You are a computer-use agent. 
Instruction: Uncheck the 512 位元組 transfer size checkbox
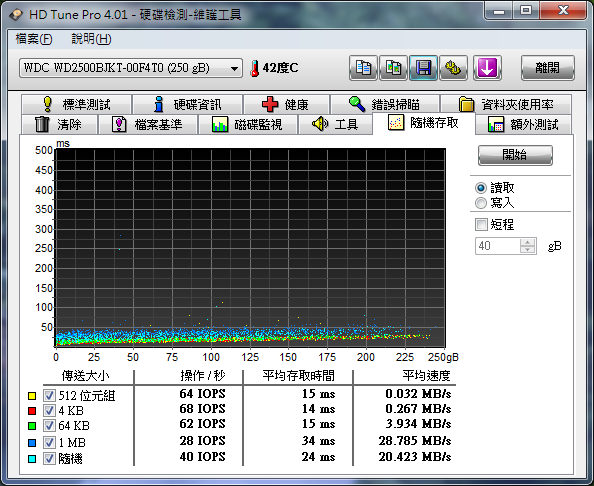(x=49, y=395)
